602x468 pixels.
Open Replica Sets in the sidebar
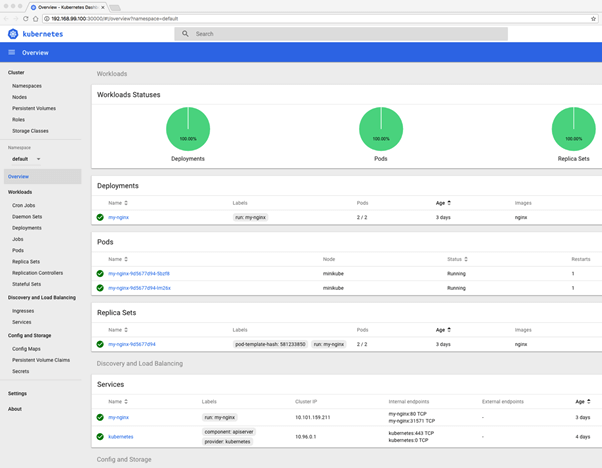tap(26, 261)
